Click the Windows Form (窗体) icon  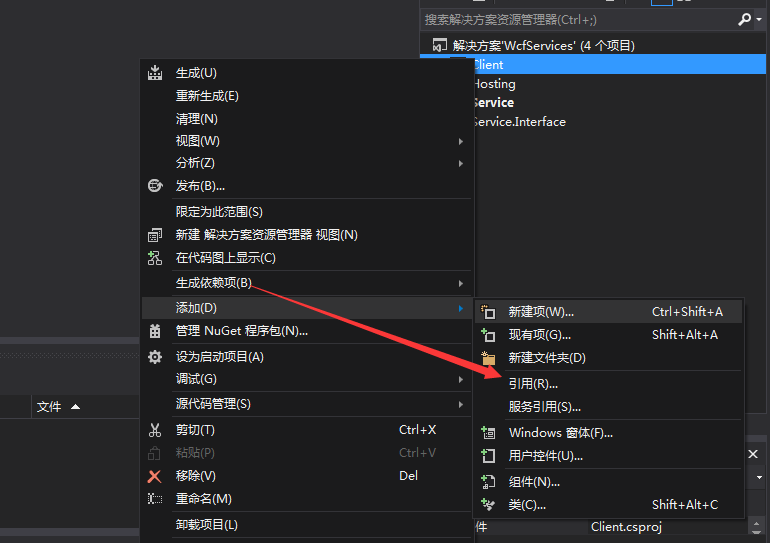click(488, 433)
